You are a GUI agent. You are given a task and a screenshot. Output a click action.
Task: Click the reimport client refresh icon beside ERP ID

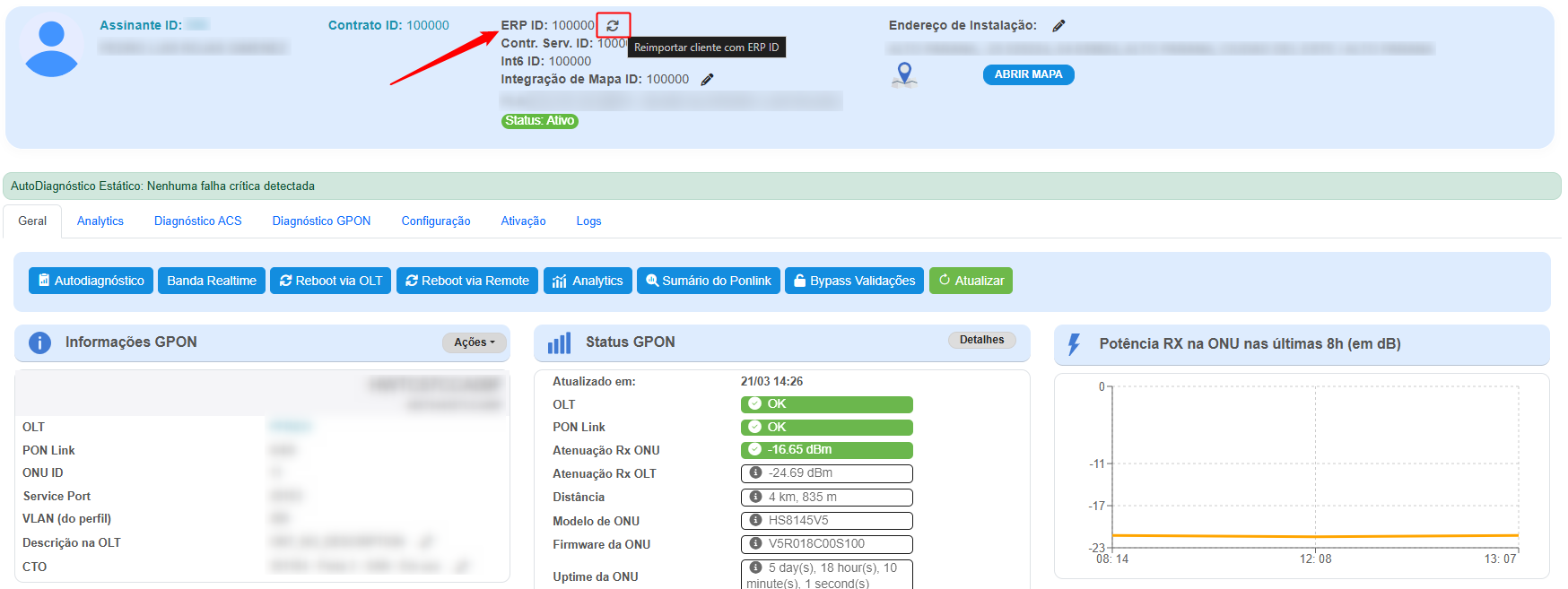(x=613, y=26)
